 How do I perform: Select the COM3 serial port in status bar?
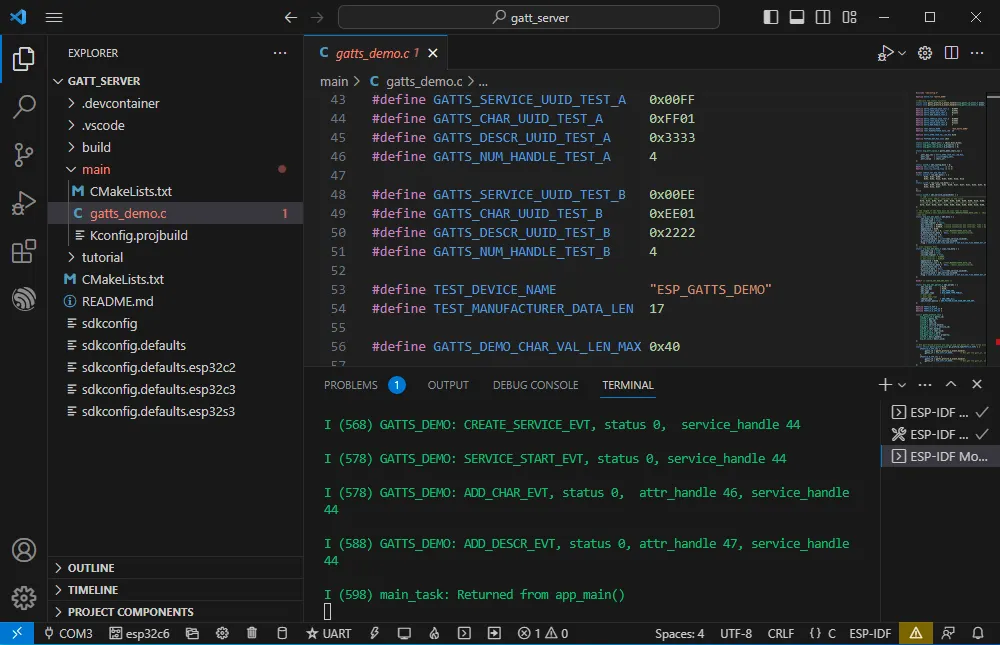pyautogui.click(x=66, y=633)
